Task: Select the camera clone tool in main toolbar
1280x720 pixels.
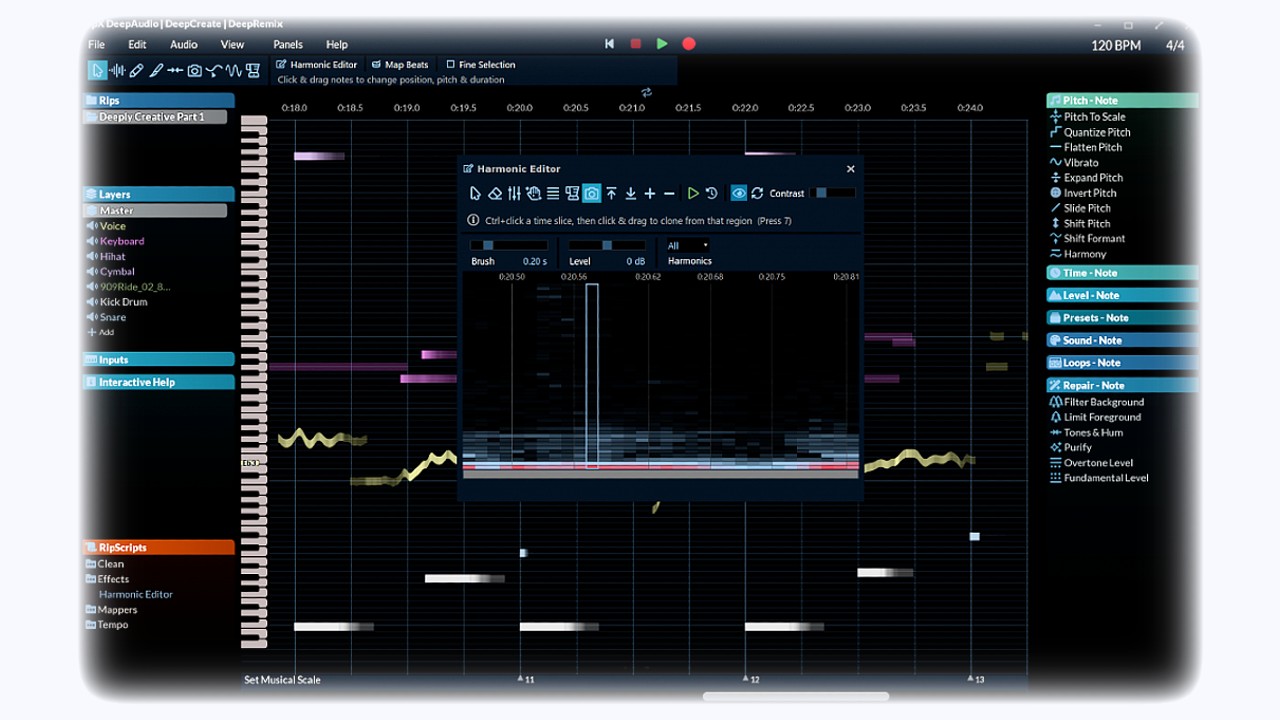Action: pyautogui.click(x=195, y=71)
